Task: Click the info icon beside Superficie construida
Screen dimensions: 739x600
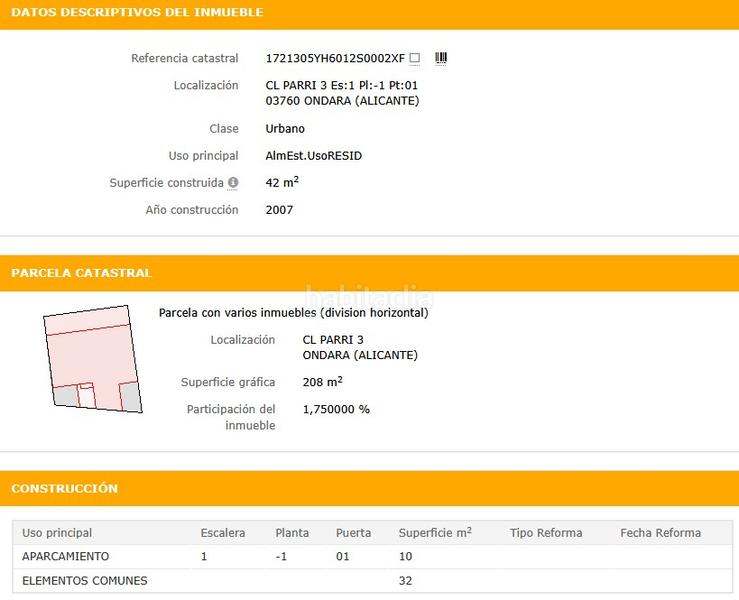Action: [233, 182]
